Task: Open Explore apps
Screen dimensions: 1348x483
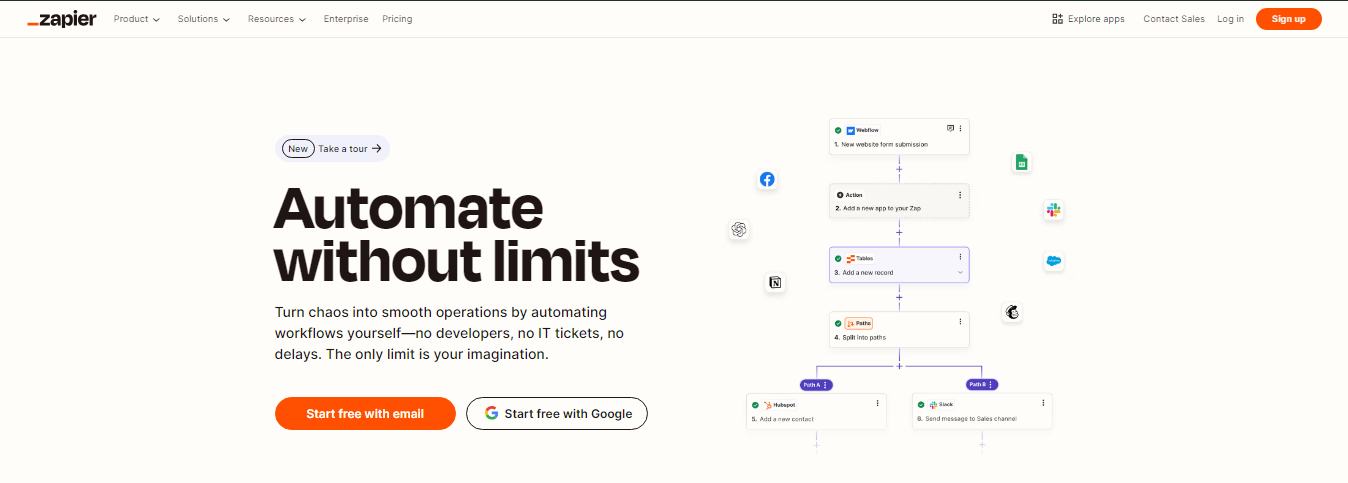Action: [x=1088, y=19]
